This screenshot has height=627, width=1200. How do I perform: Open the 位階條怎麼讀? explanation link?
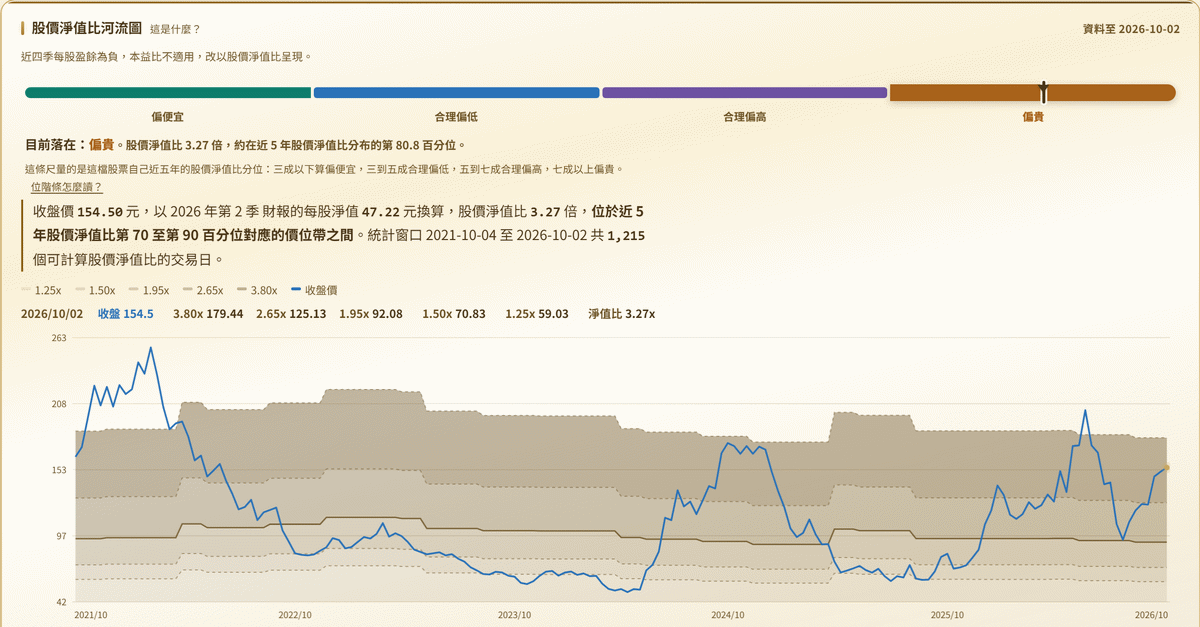point(67,187)
